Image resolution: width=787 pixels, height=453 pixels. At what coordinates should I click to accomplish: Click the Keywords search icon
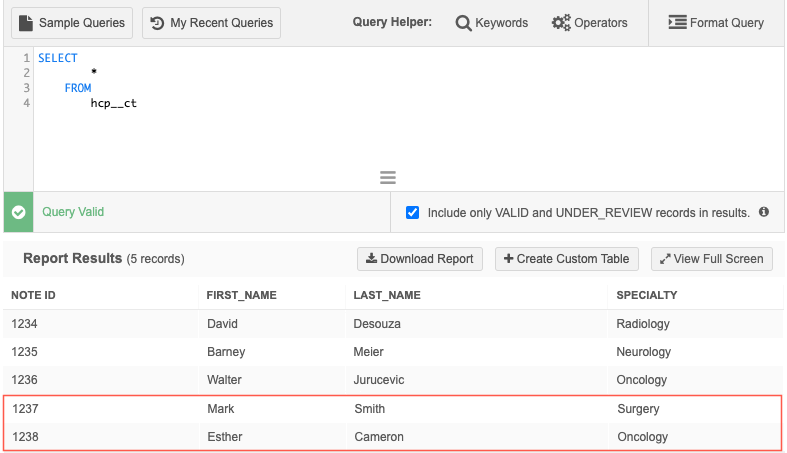(464, 23)
